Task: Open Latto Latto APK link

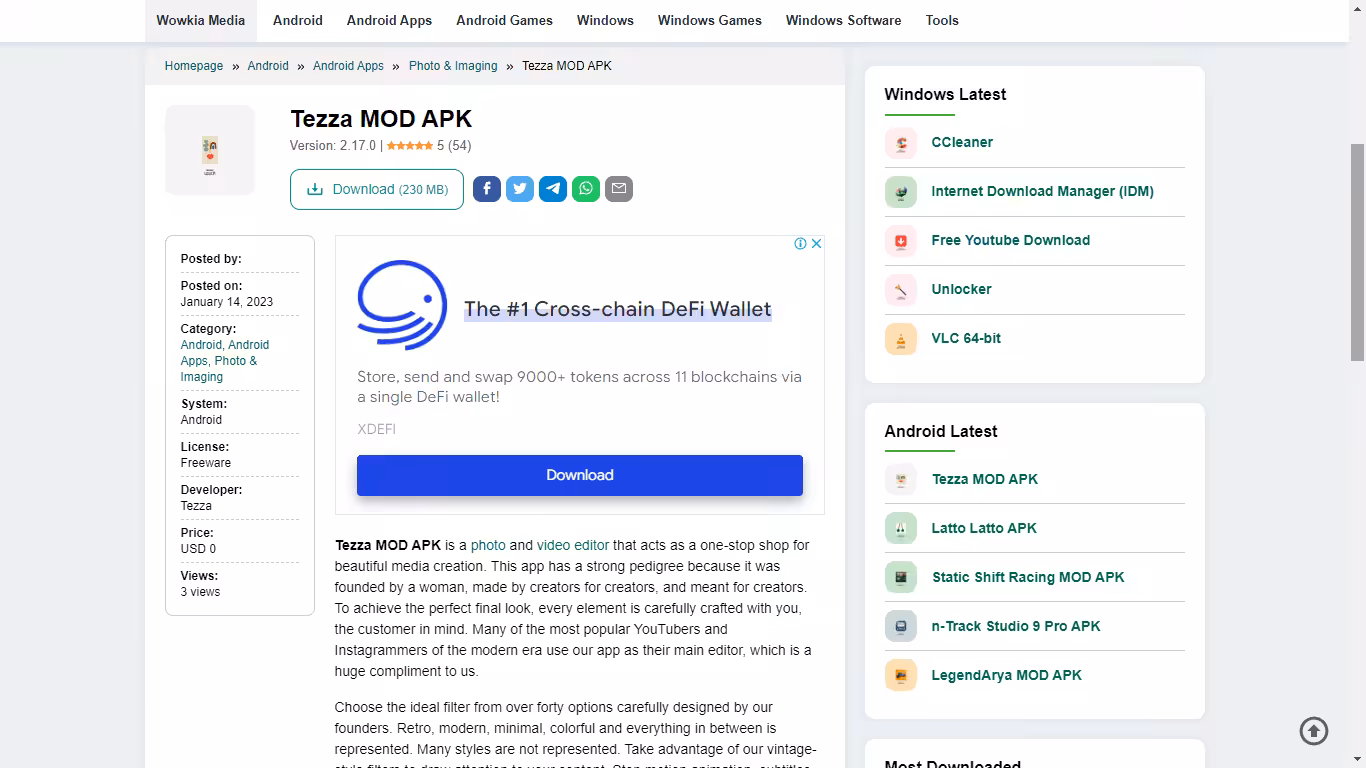Action: (x=984, y=528)
